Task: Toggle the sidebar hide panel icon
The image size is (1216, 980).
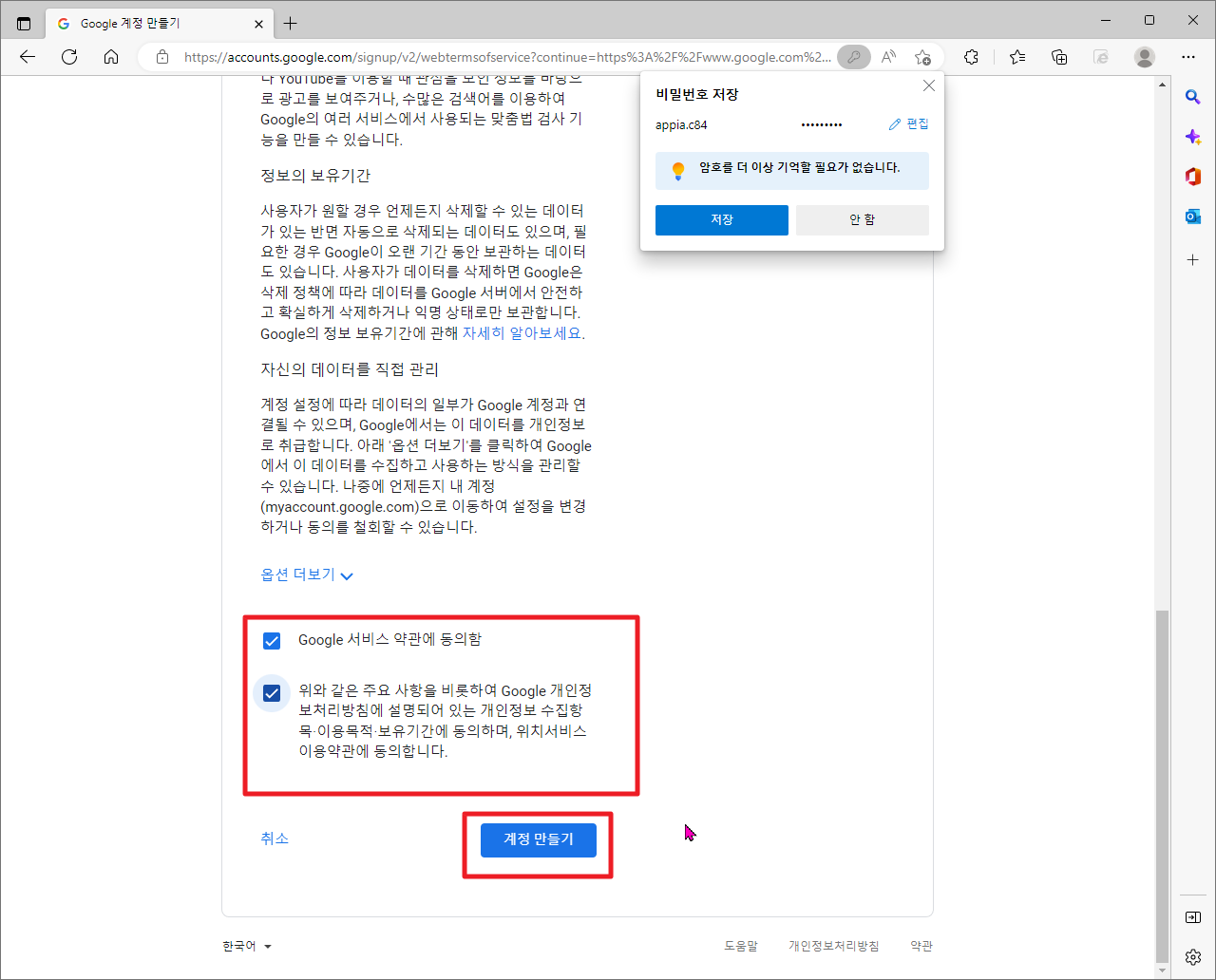Action: point(1193,917)
